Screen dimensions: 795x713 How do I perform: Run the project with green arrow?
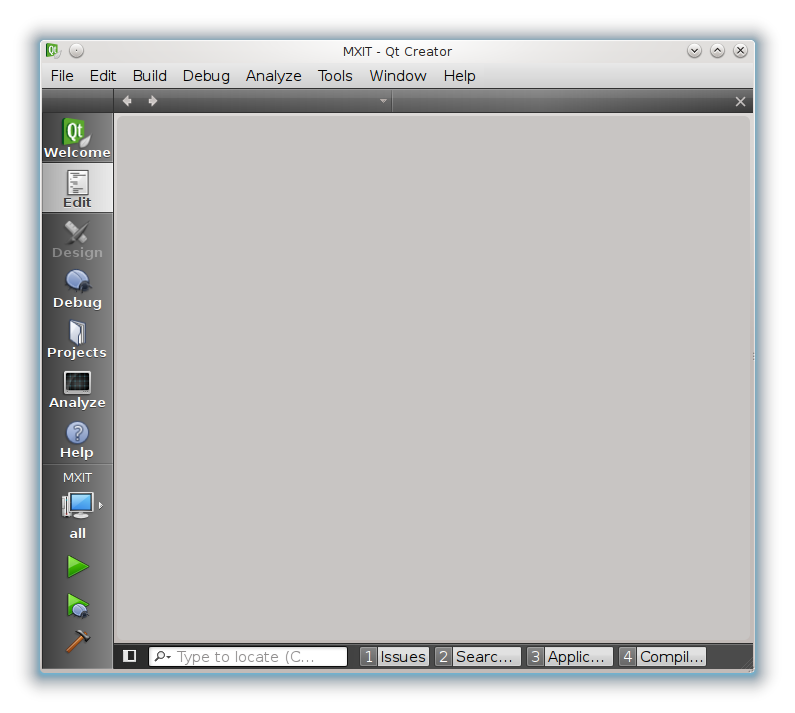pos(77,567)
